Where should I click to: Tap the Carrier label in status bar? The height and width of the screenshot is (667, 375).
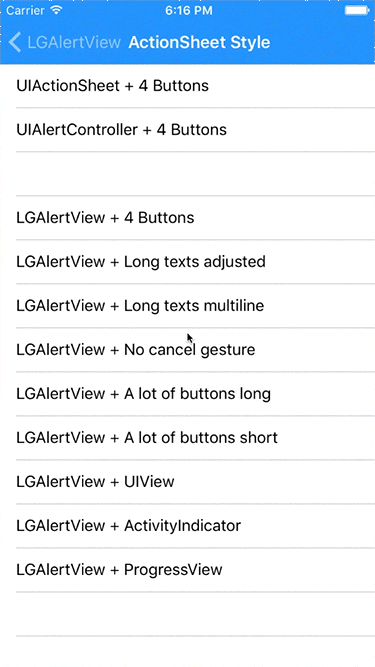coord(25,10)
